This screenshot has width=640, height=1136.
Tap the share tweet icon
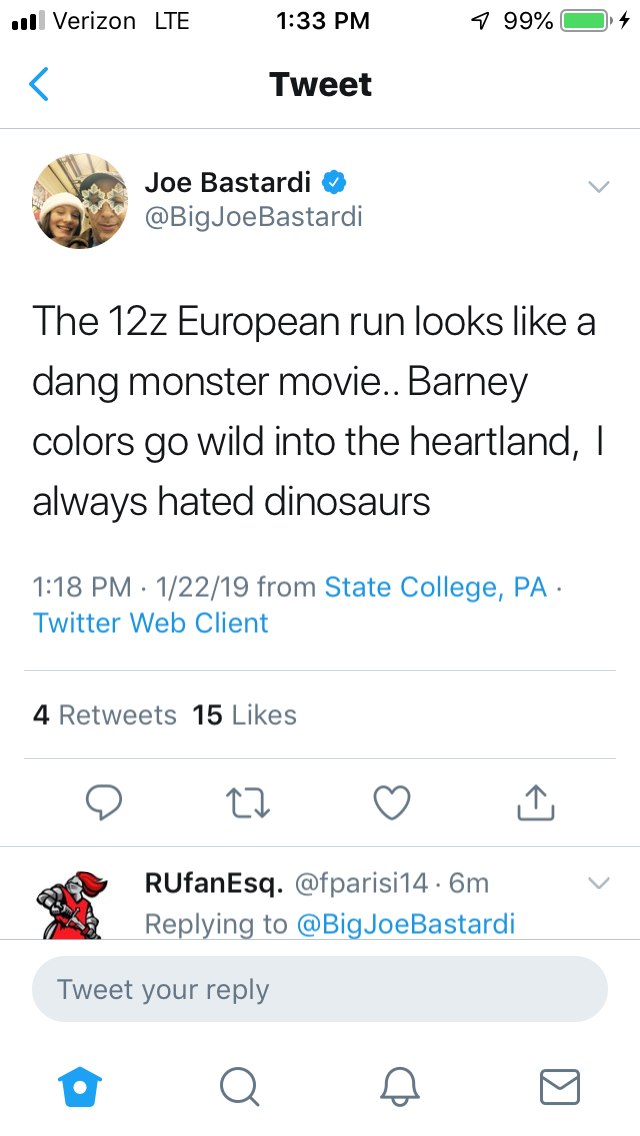[535, 801]
